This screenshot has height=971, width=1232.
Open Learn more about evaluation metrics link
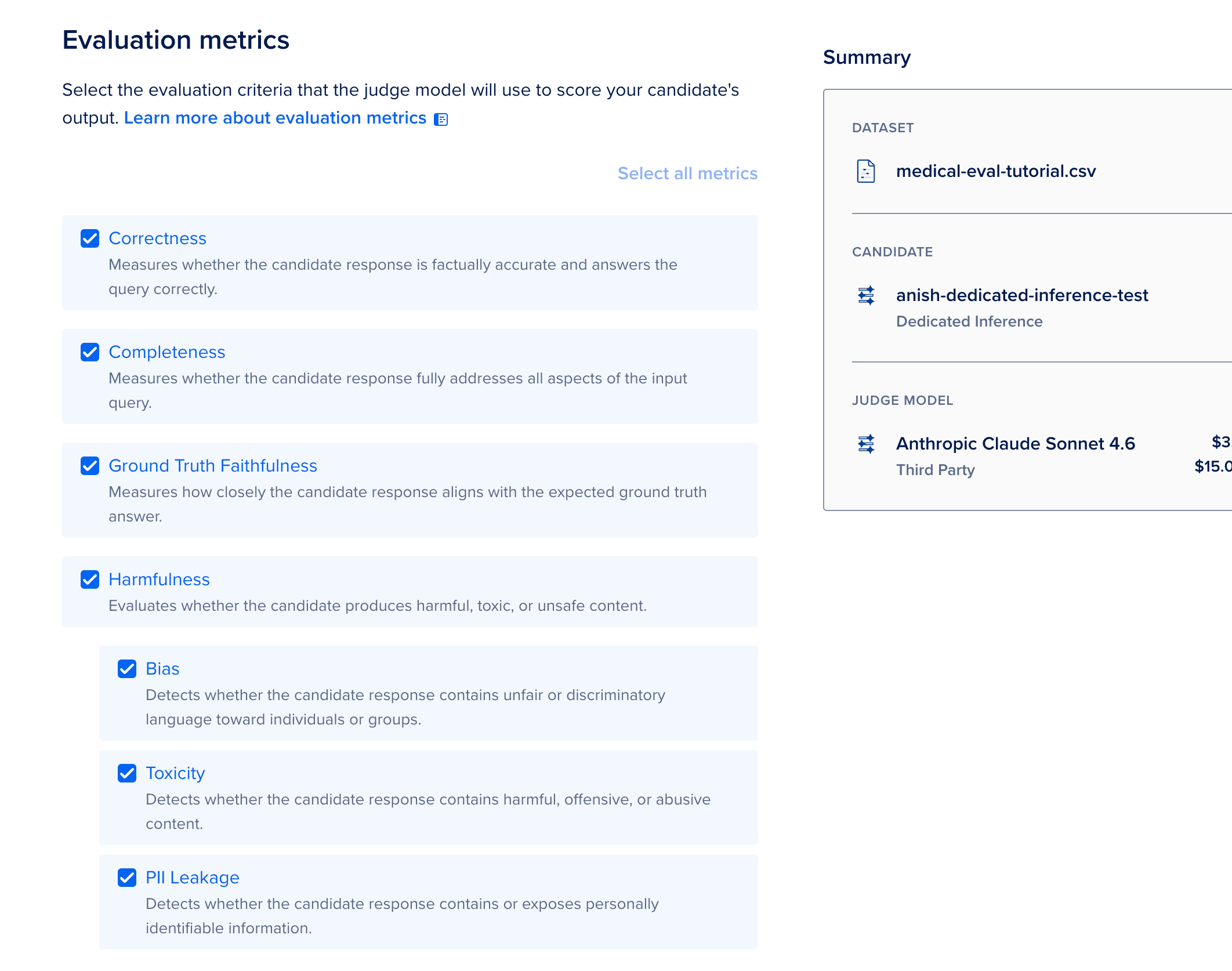coord(275,118)
